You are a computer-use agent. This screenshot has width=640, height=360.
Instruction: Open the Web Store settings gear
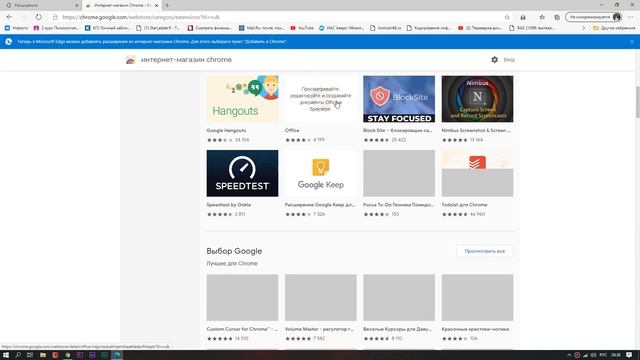[494, 60]
